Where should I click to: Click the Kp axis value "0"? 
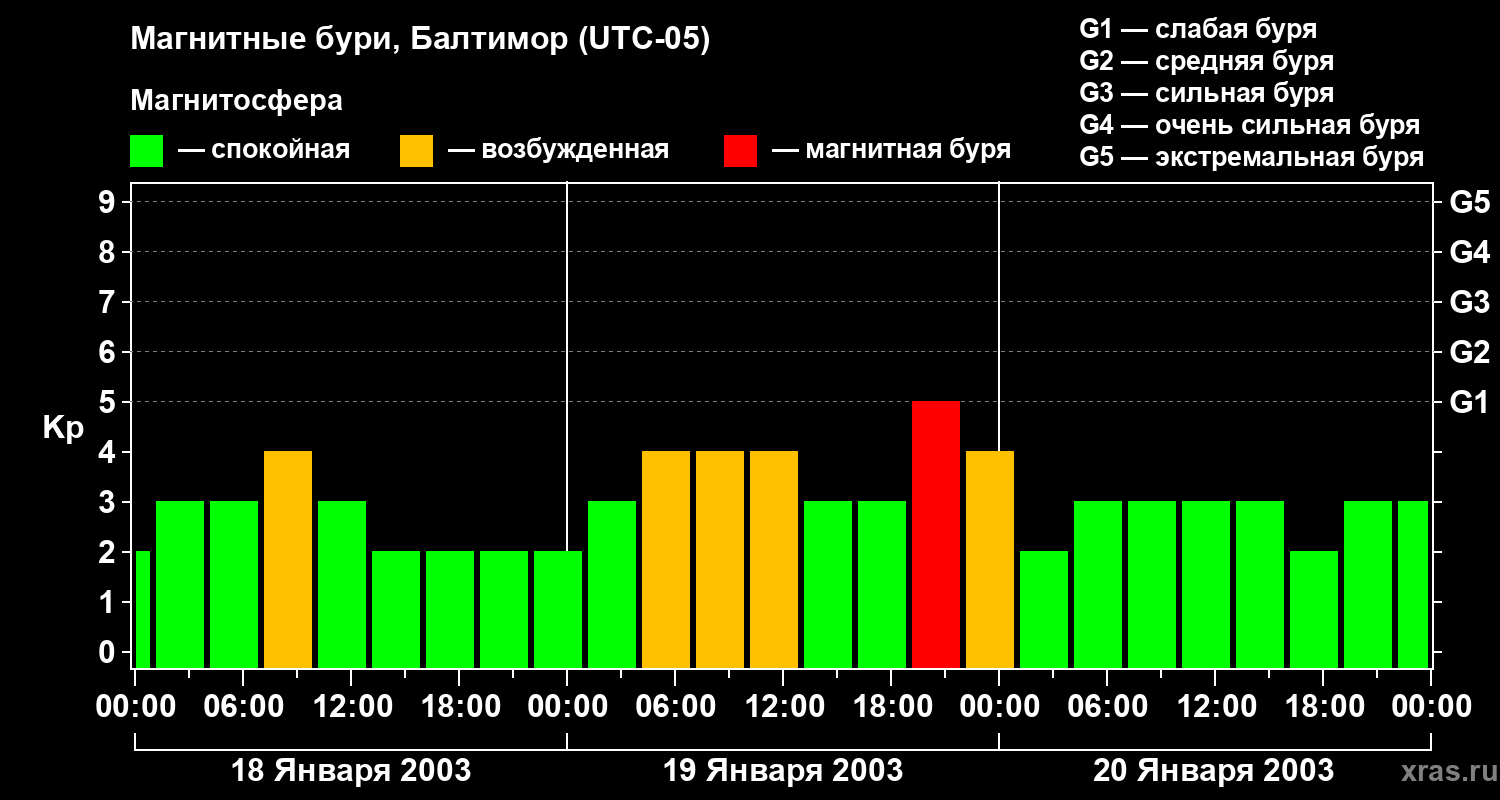coord(109,653)
